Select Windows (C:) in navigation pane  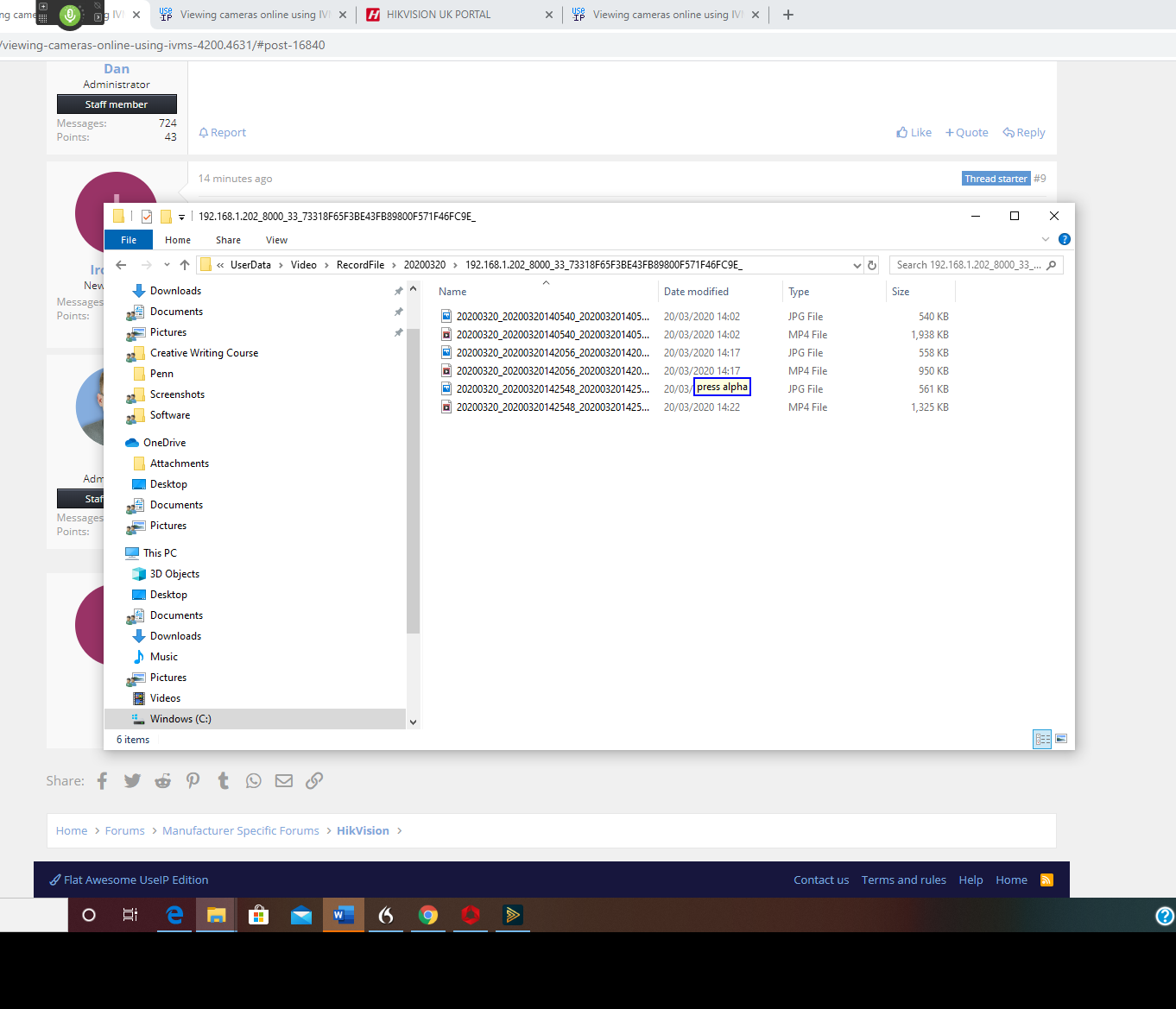click(180, 719)
